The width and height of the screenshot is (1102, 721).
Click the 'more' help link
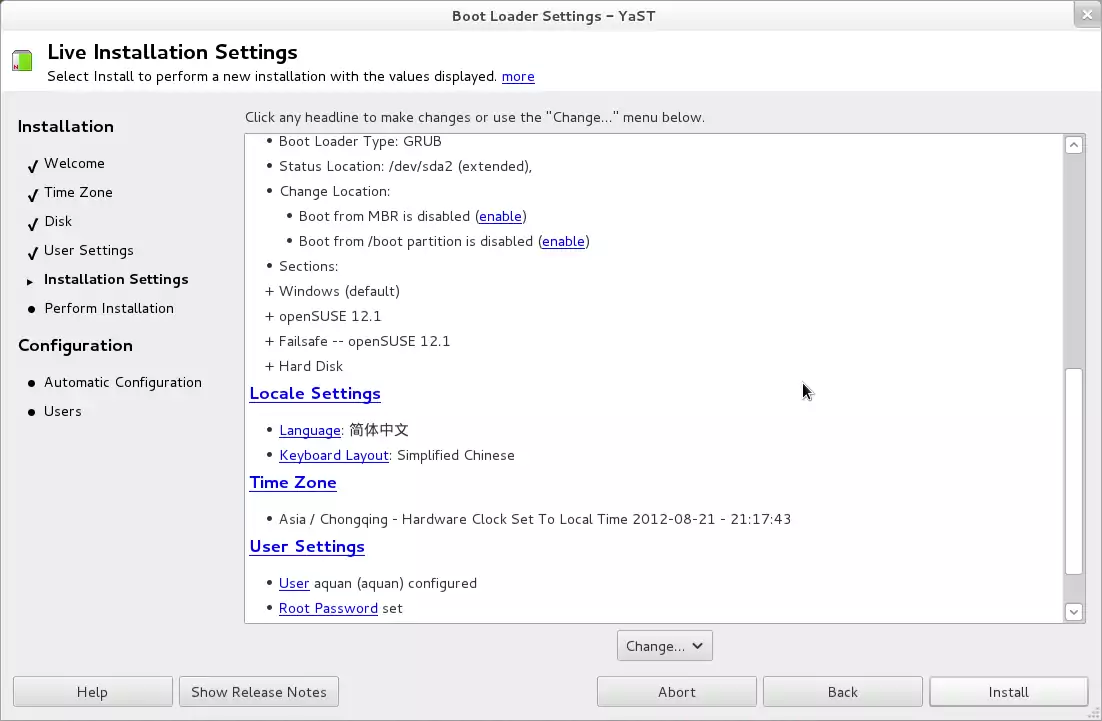point(518,76)
